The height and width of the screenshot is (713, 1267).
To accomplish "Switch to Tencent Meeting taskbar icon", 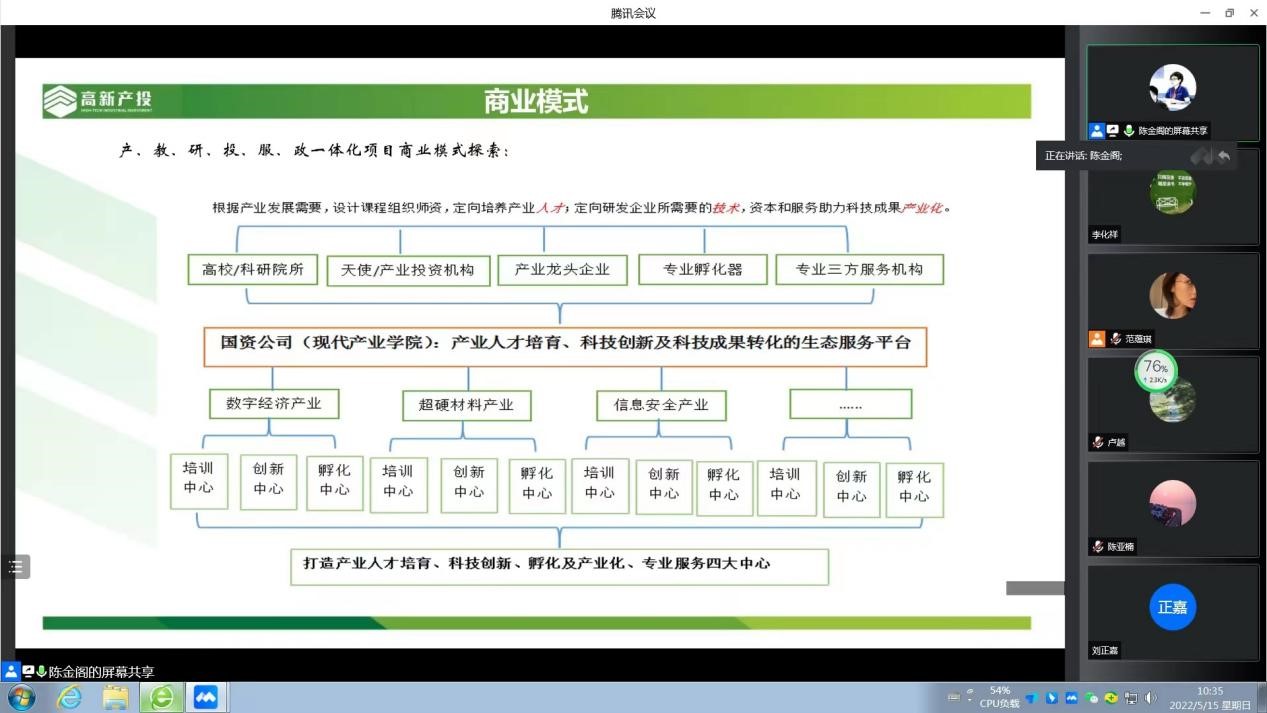I will point(206,697).
